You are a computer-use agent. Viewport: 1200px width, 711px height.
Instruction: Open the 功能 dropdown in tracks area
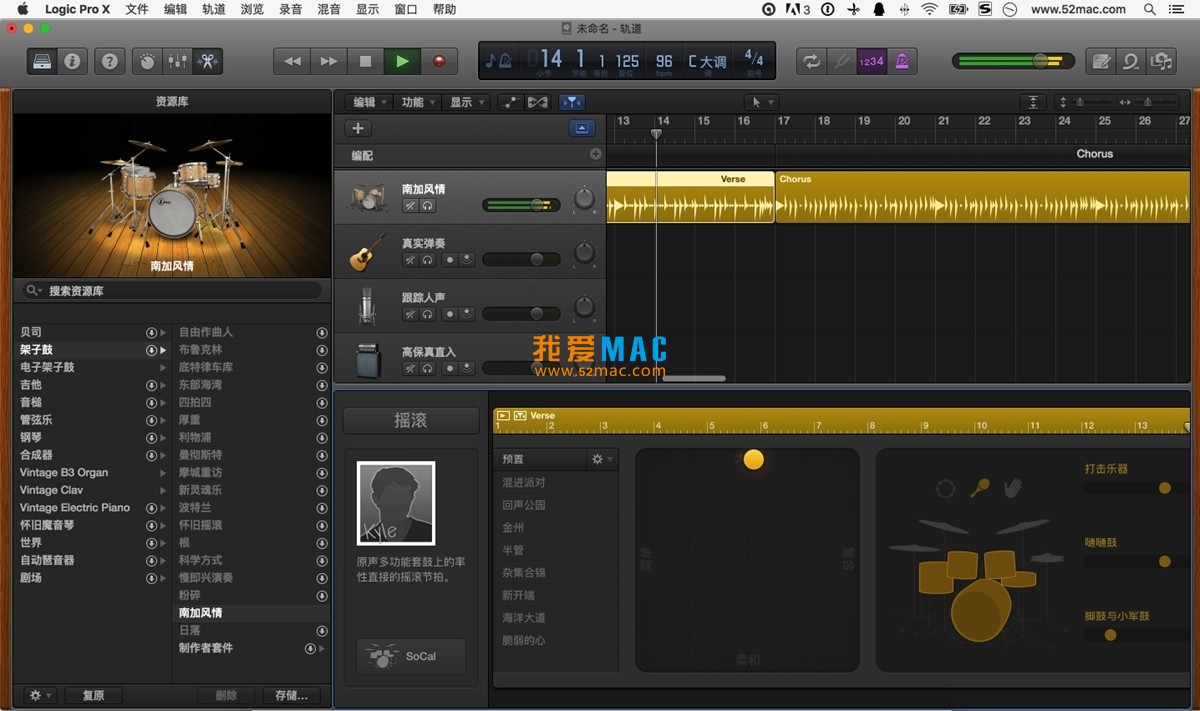417,102
